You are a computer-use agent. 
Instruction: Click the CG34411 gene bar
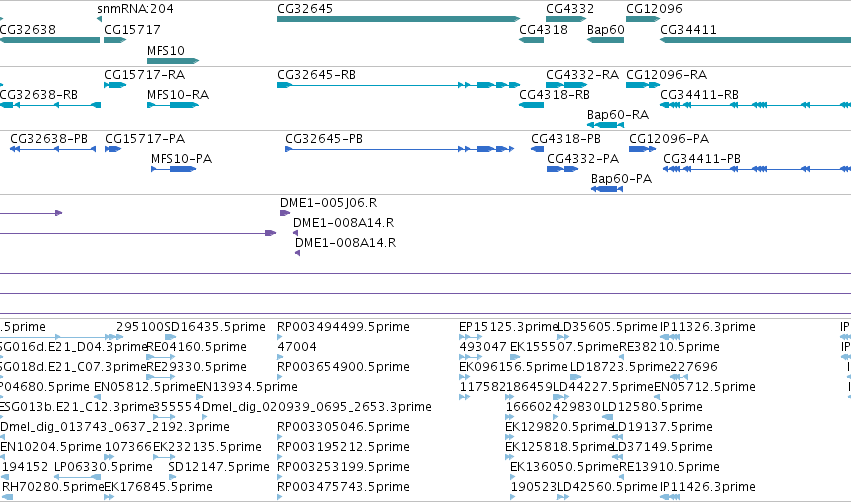click(x=755, y=40)
